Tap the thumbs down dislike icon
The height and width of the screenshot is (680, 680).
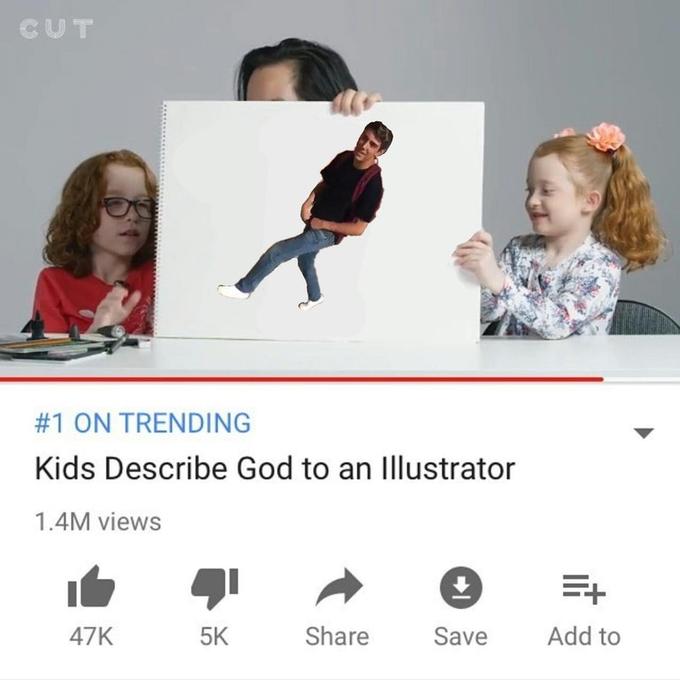coord(215,588)
